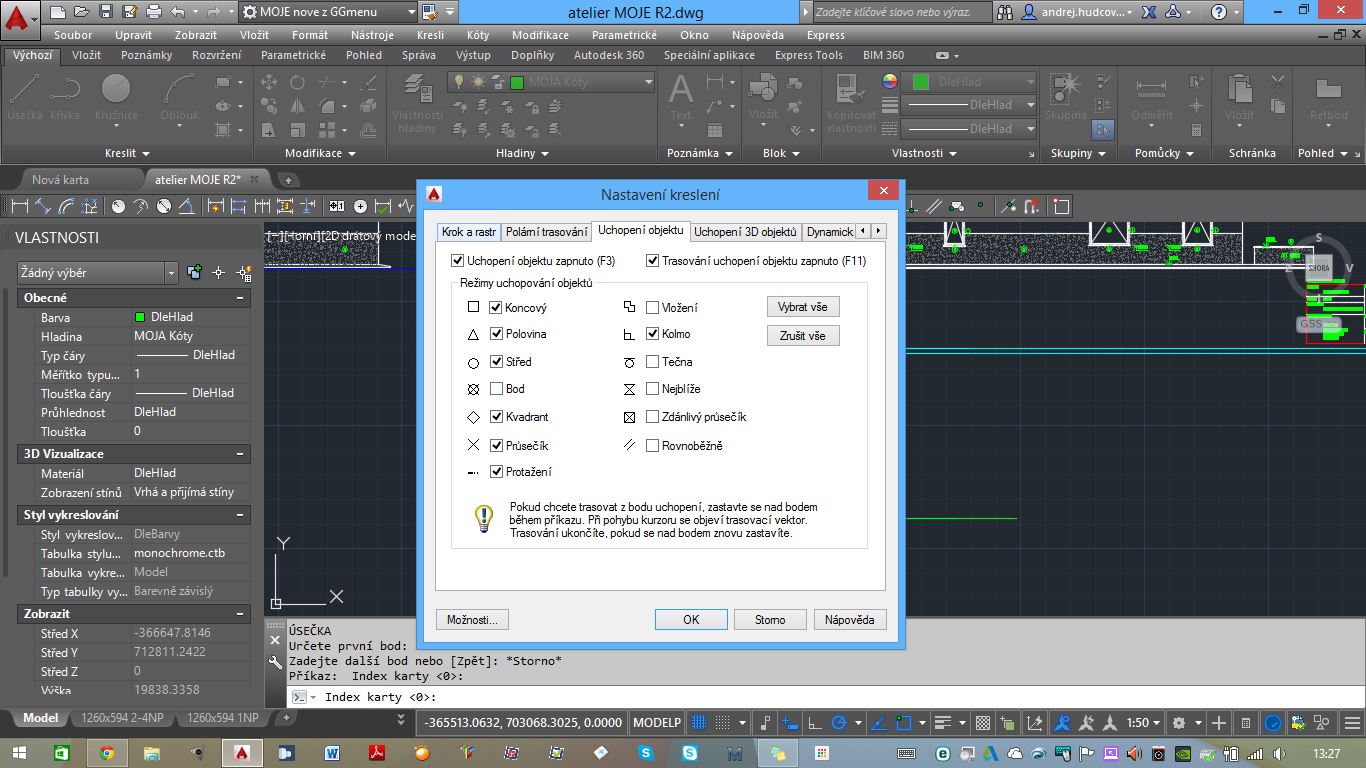Click the Odměřit measure tool
This screenshot has height=768, width=1366.
1152,97
